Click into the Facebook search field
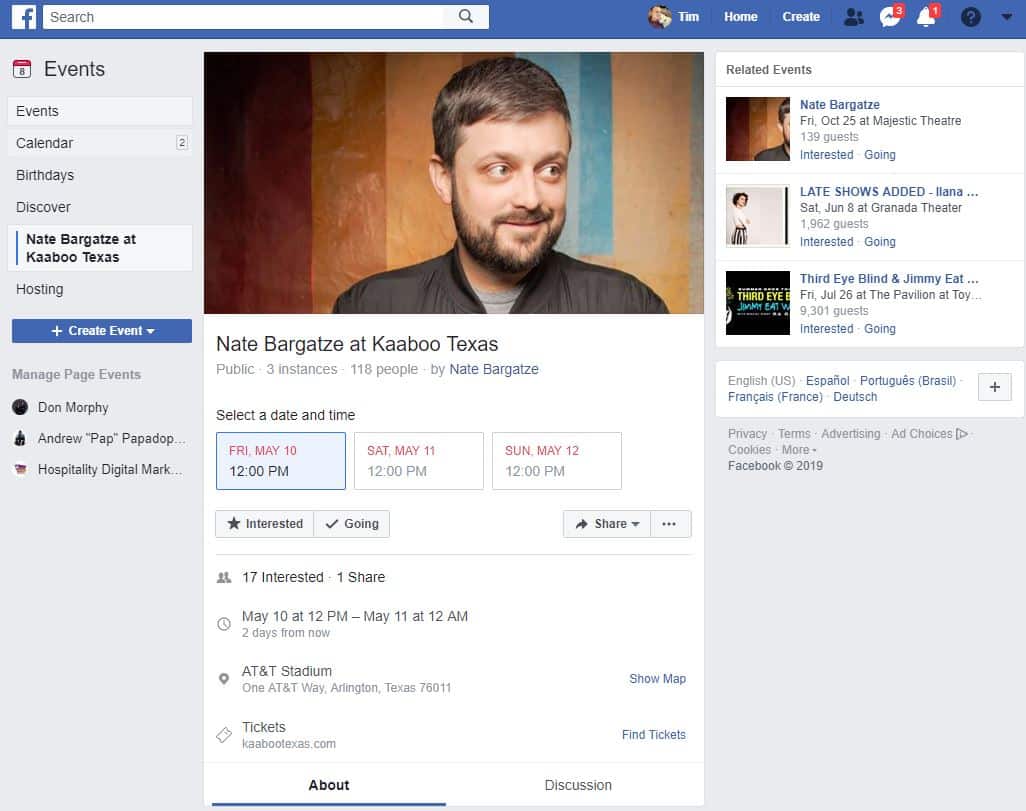 click(243, 17)
